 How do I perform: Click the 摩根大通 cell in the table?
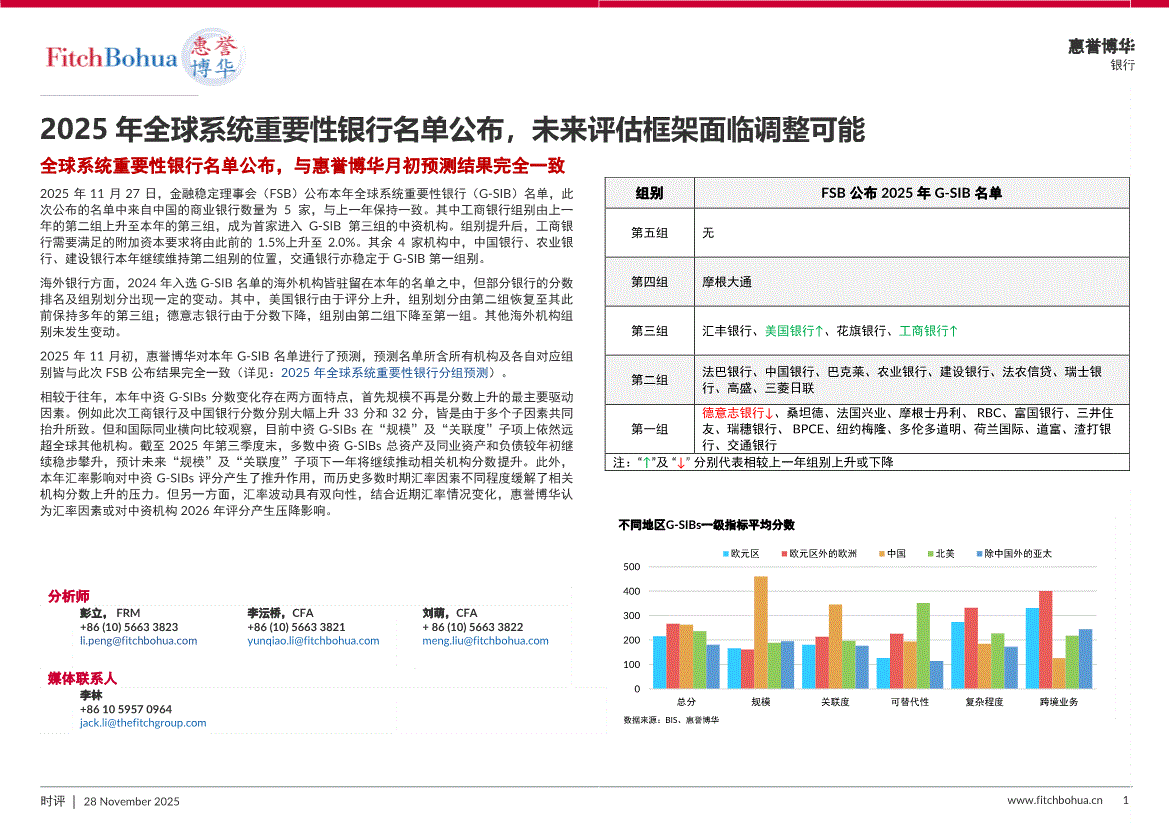pos(727,282)
